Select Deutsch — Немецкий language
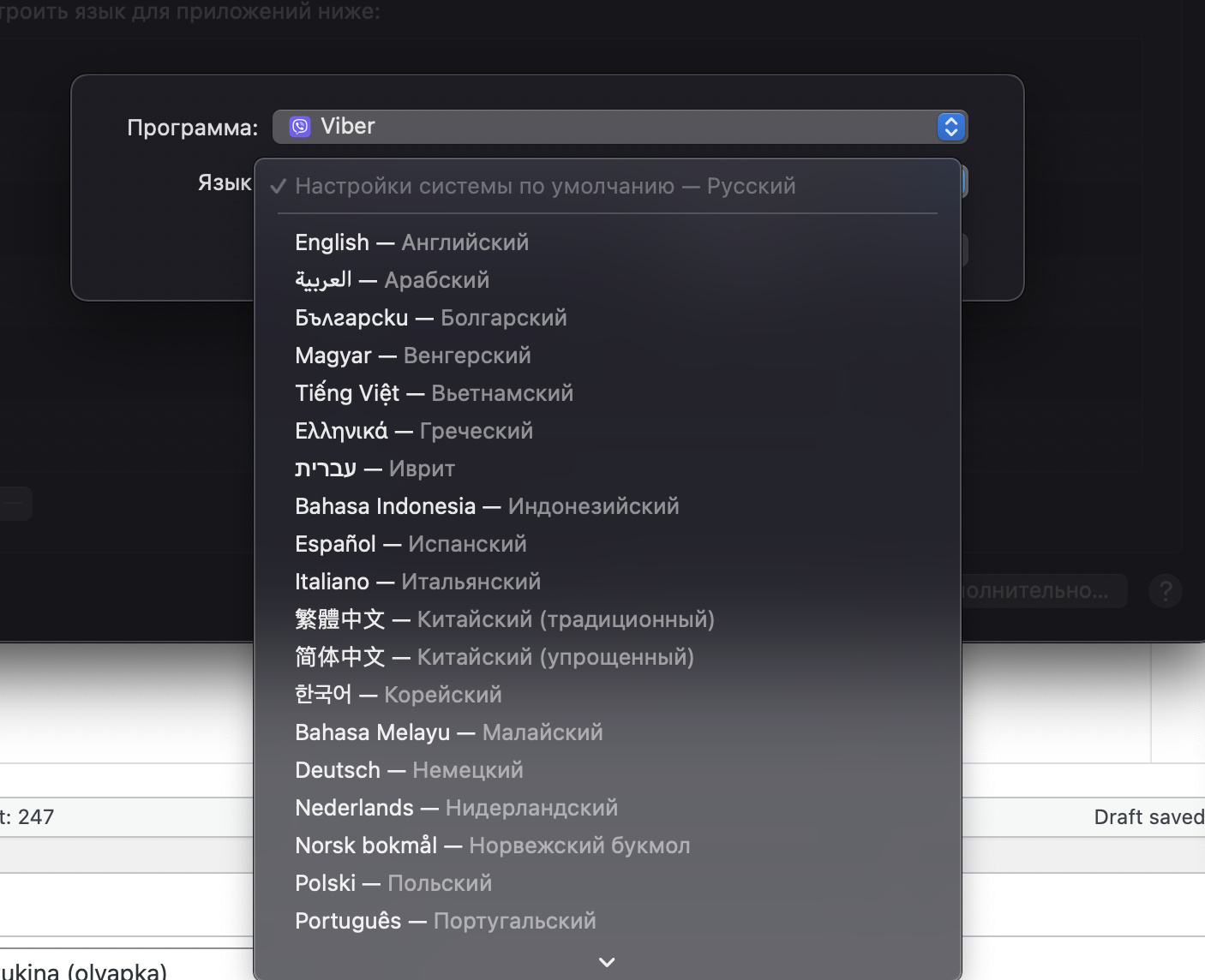The image size is (1205, 980). click(608, 770)
